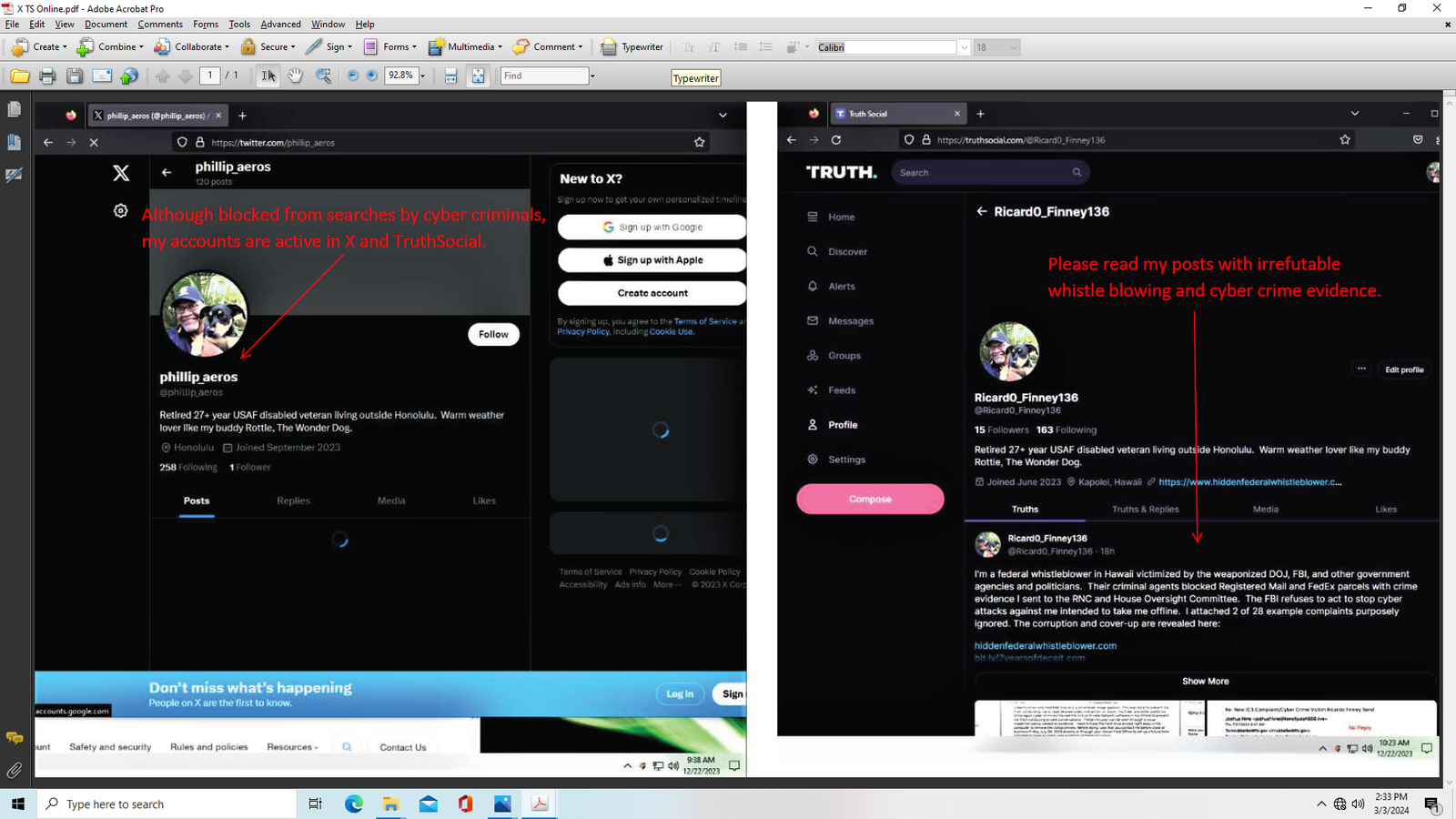Viewport: 1456px width, 819px height.
Task: Open the Attachments paperclip panel
Action: (x=14, y=771)
